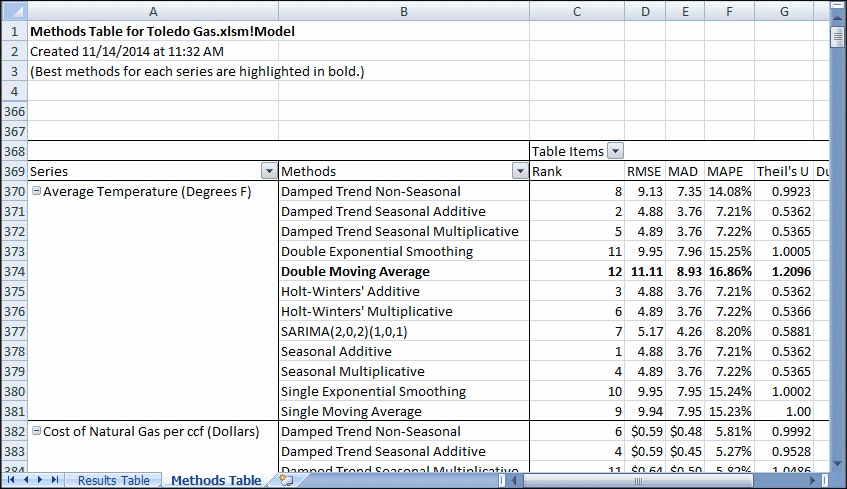This screenshot has width=847, height=489.
Task: Click the 'RMSE' column heading cell
Action: pos(645,171)
